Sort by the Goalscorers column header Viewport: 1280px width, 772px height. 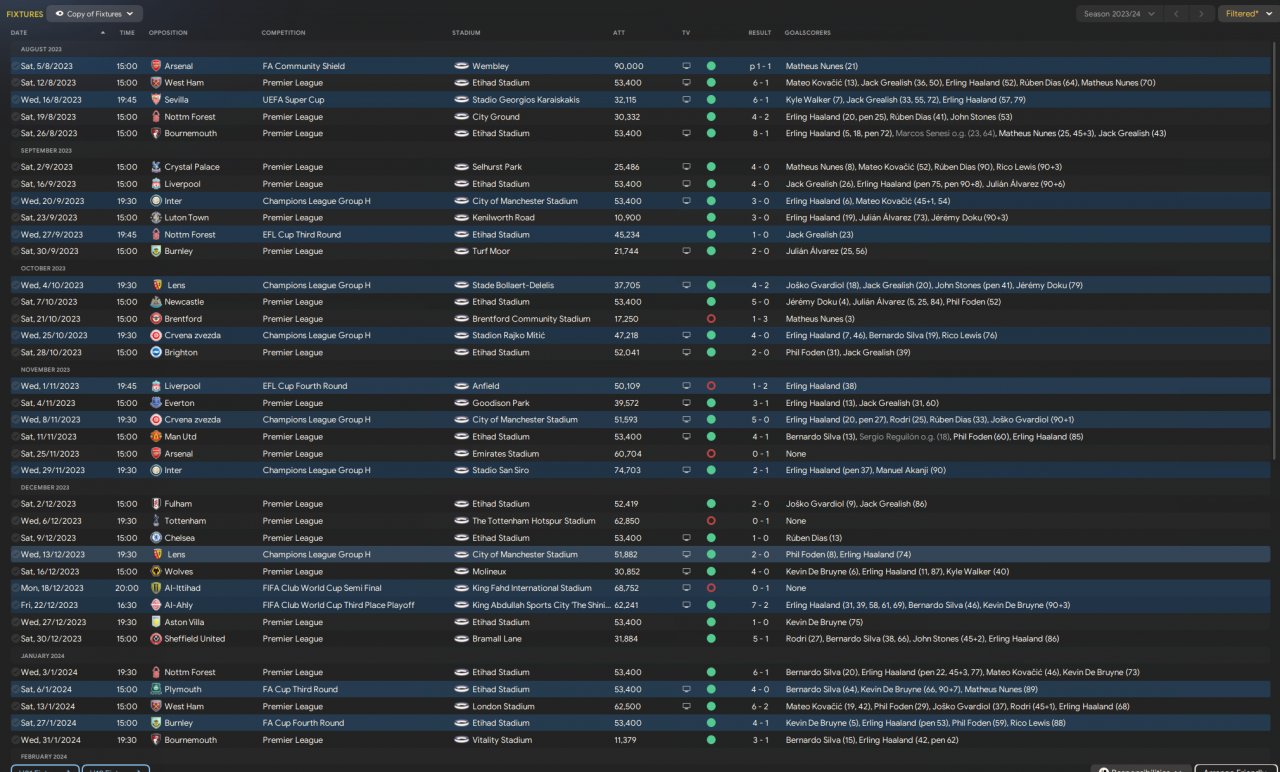[x=807, y=33]
